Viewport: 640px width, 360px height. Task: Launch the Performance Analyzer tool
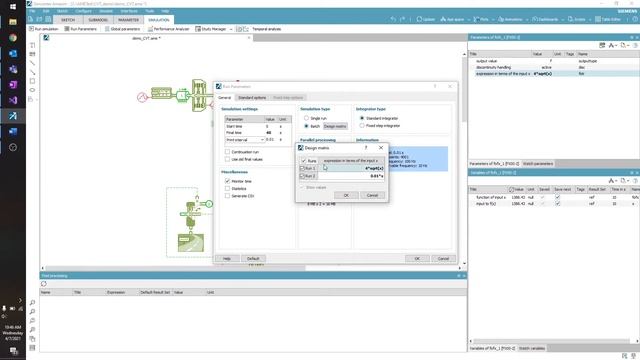169,29
